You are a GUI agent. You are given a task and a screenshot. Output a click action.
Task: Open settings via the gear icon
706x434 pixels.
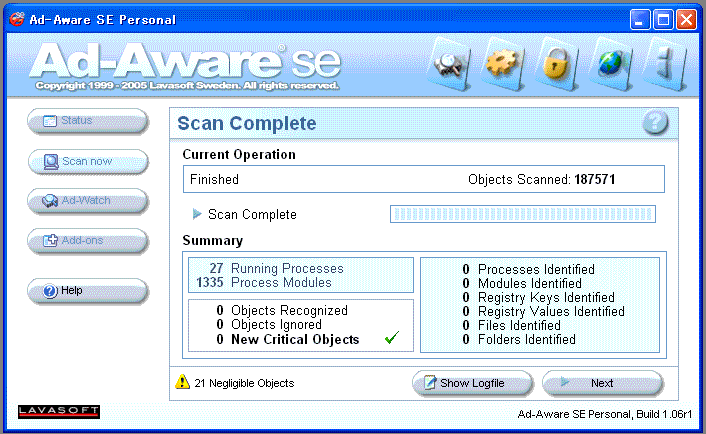click(x=502, y=64)
